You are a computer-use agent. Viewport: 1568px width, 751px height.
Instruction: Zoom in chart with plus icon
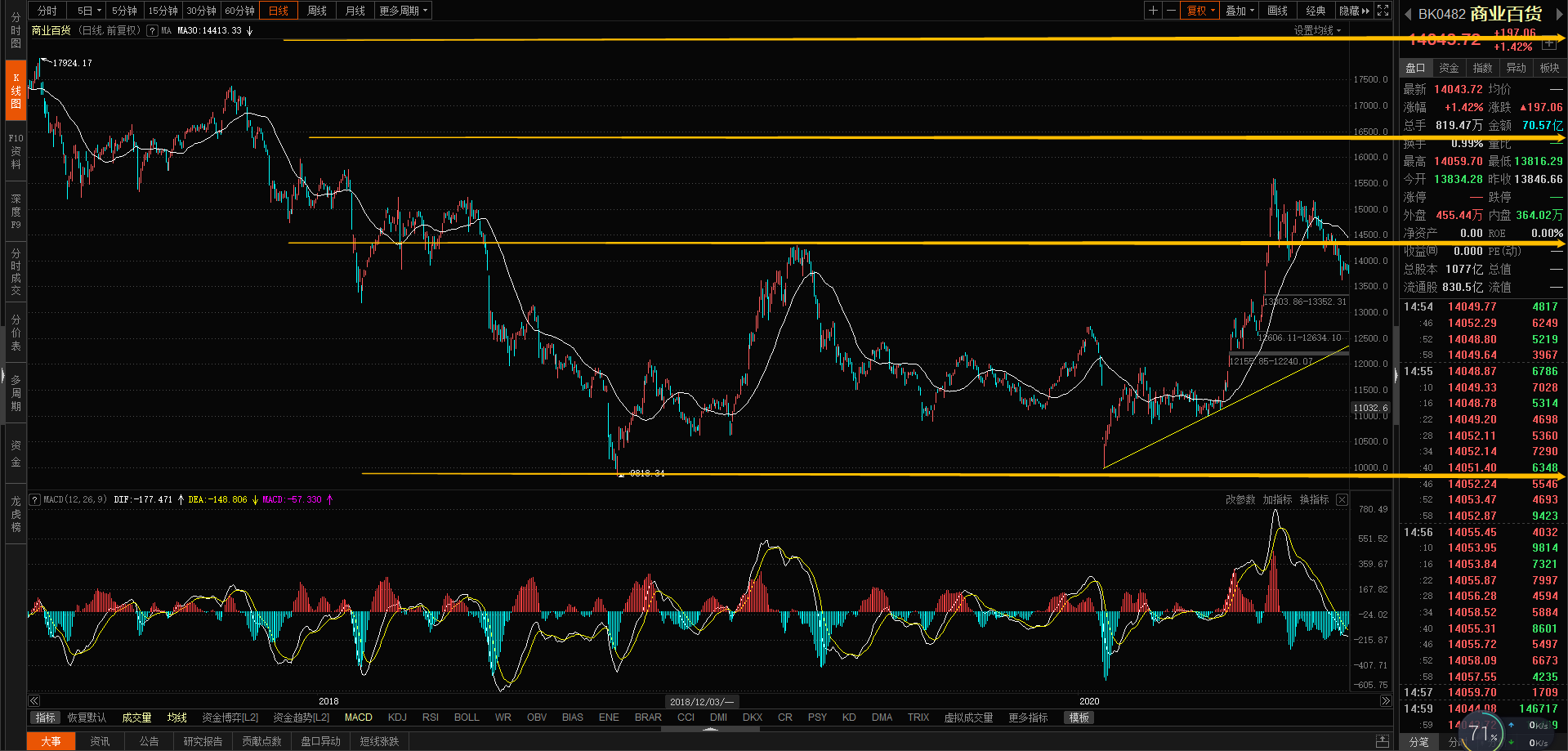(1153, 11)
